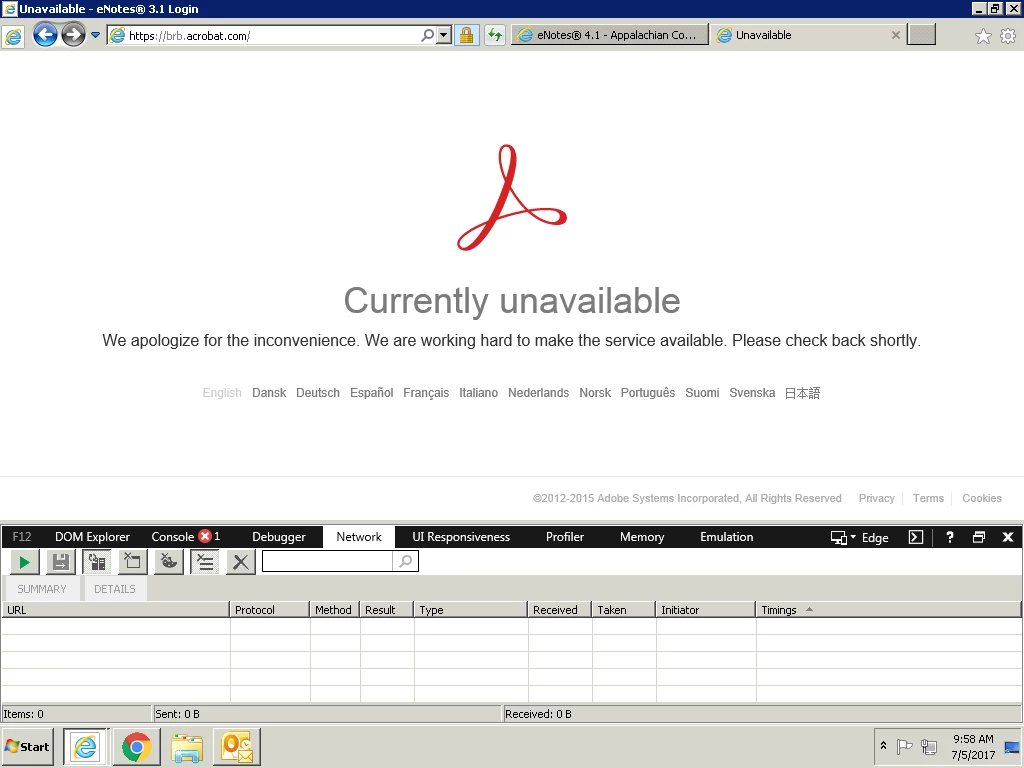Sort by the Type column header

coord(471,610)
